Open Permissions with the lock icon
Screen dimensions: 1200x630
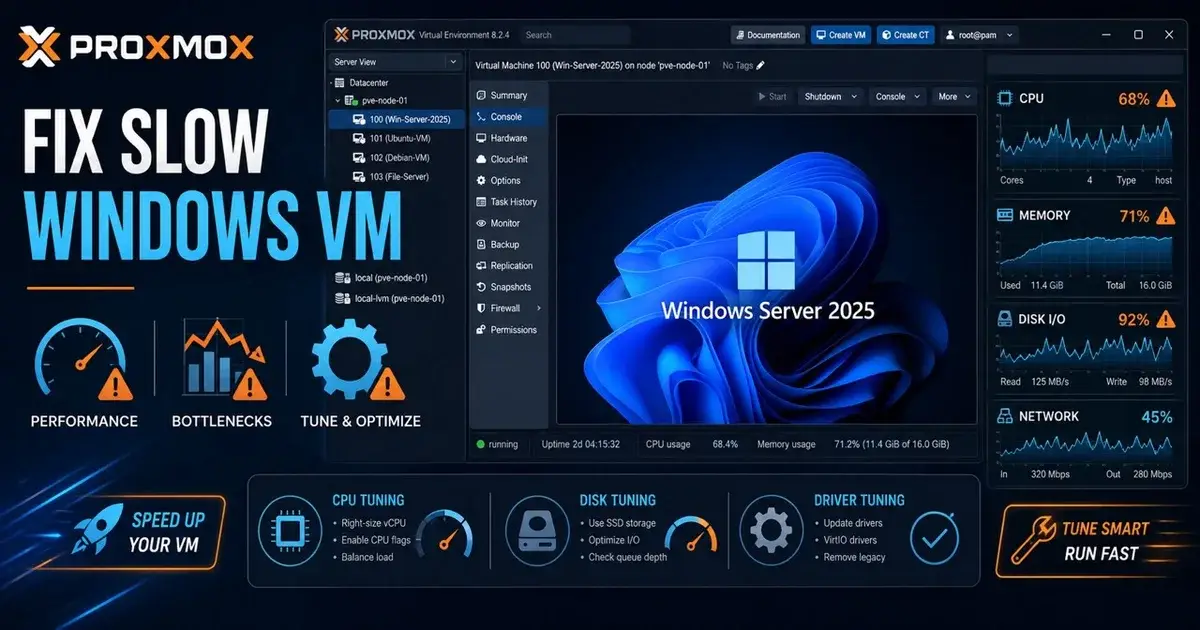pyautogui.click(x=509, y=329)
